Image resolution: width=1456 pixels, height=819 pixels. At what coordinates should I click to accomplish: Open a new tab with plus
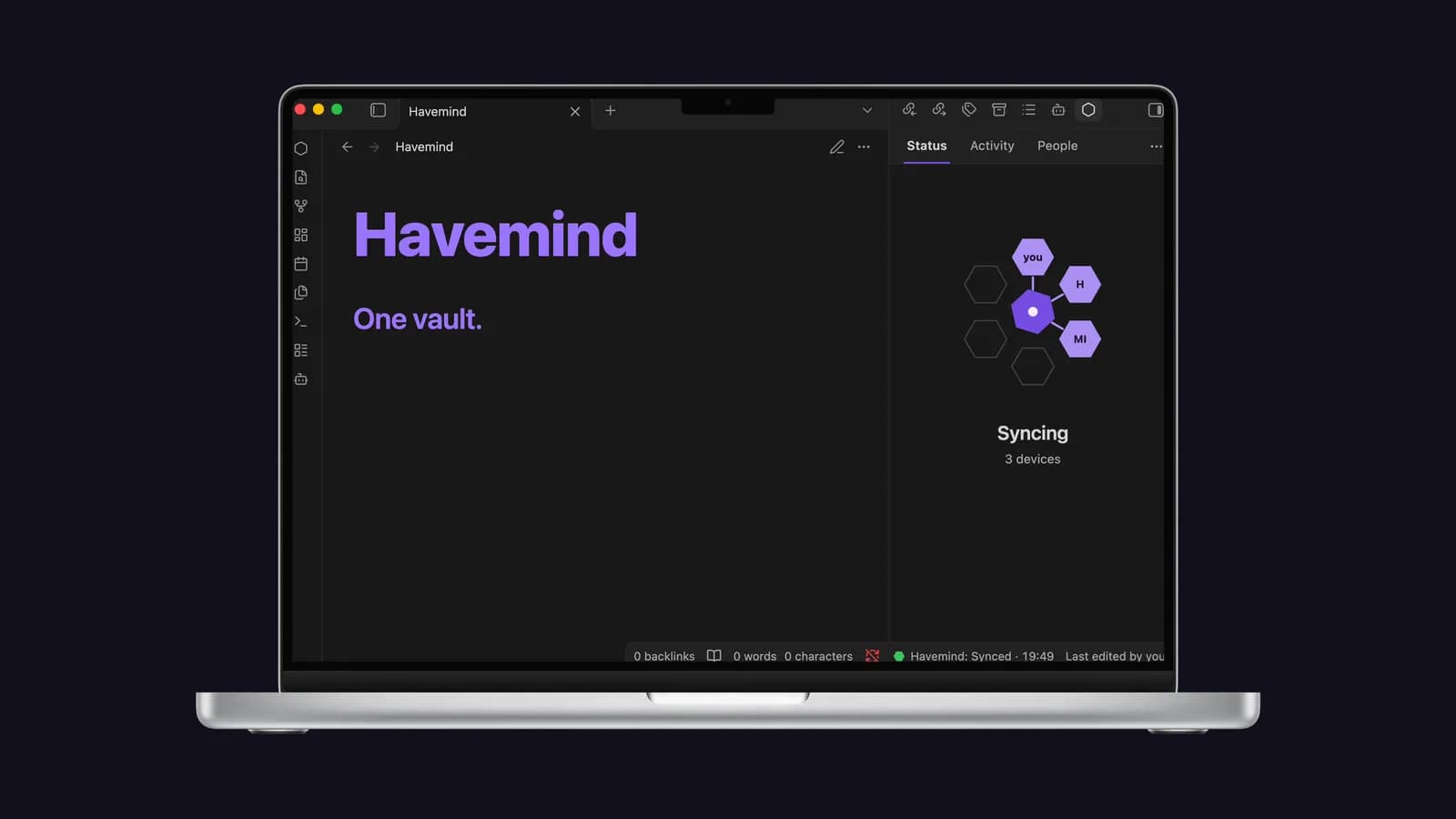611,110
